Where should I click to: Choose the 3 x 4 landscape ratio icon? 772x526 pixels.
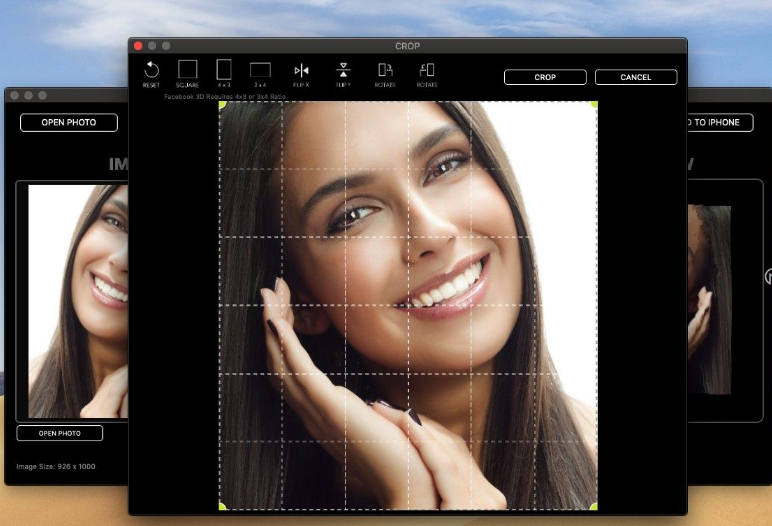(260, 70)
